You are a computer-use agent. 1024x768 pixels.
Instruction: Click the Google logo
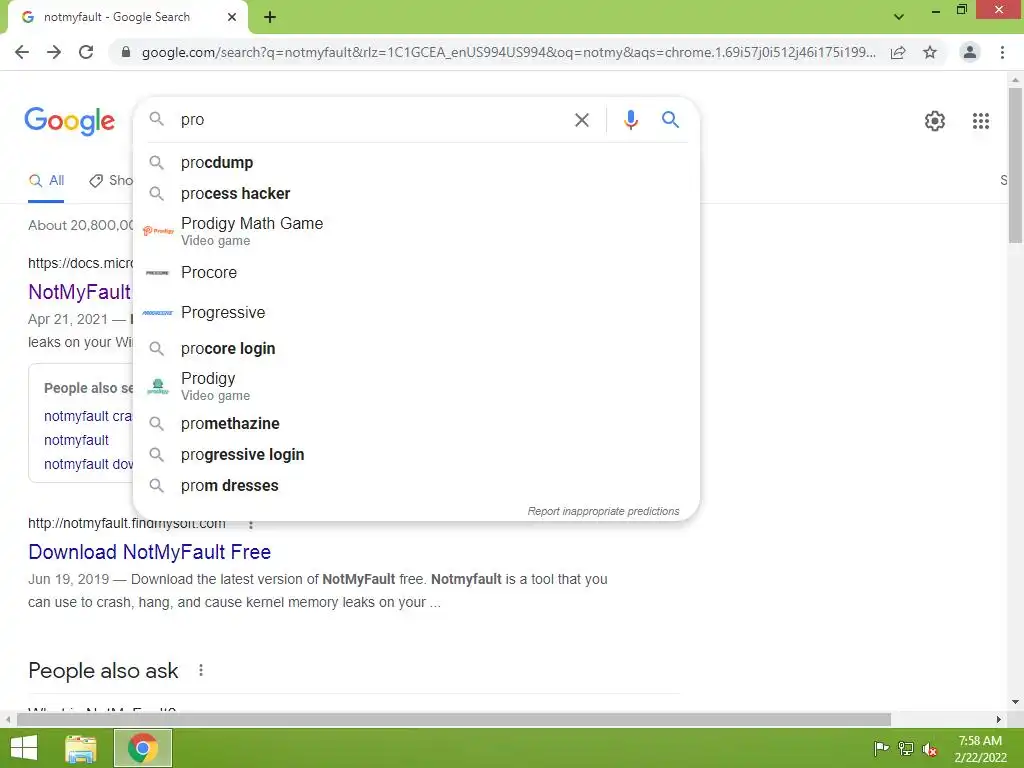pyautogui.click(x=69, y=121)
